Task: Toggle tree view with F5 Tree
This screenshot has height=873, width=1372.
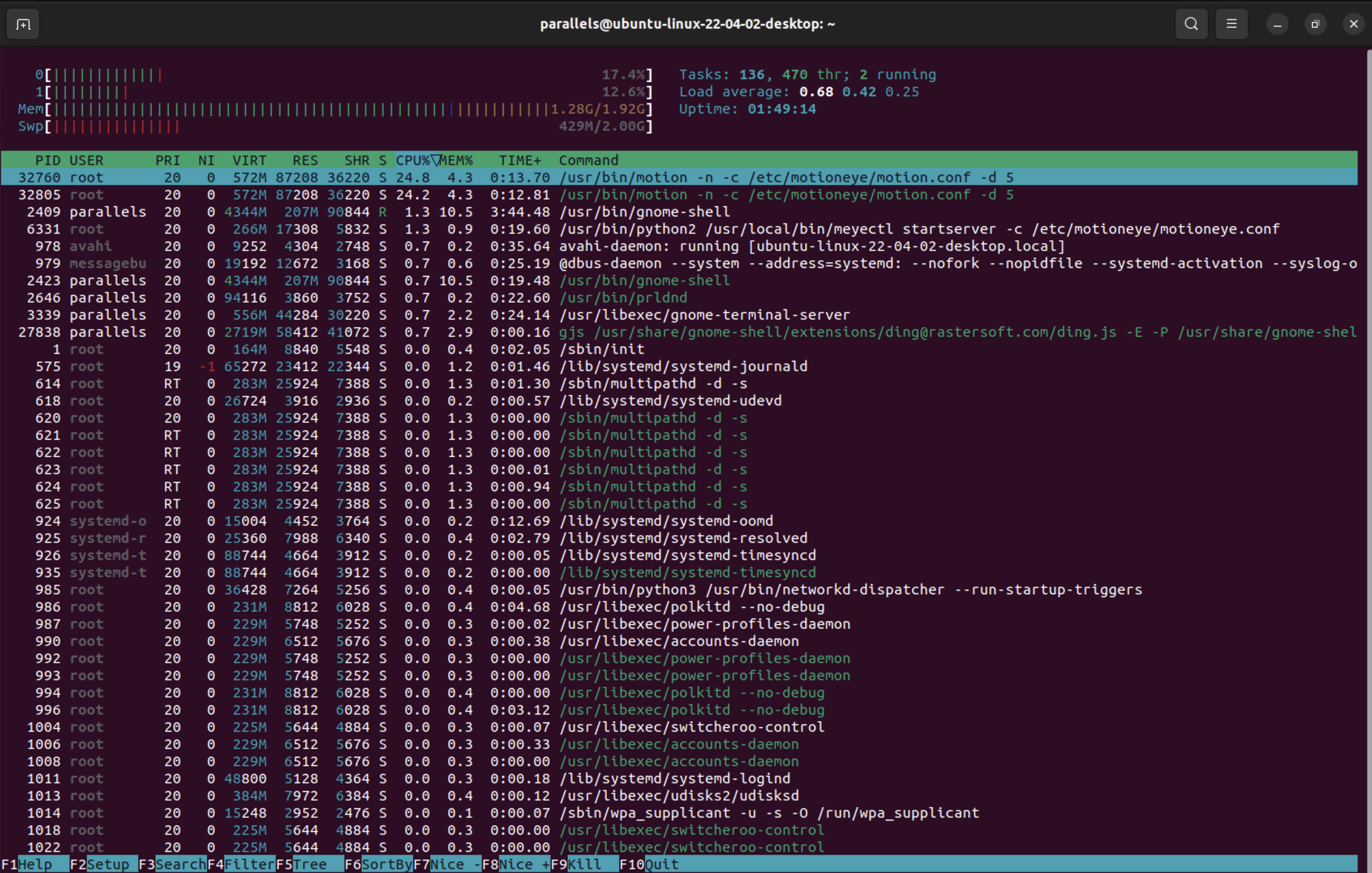Action: pyautogui.click(x=310, y=864)
